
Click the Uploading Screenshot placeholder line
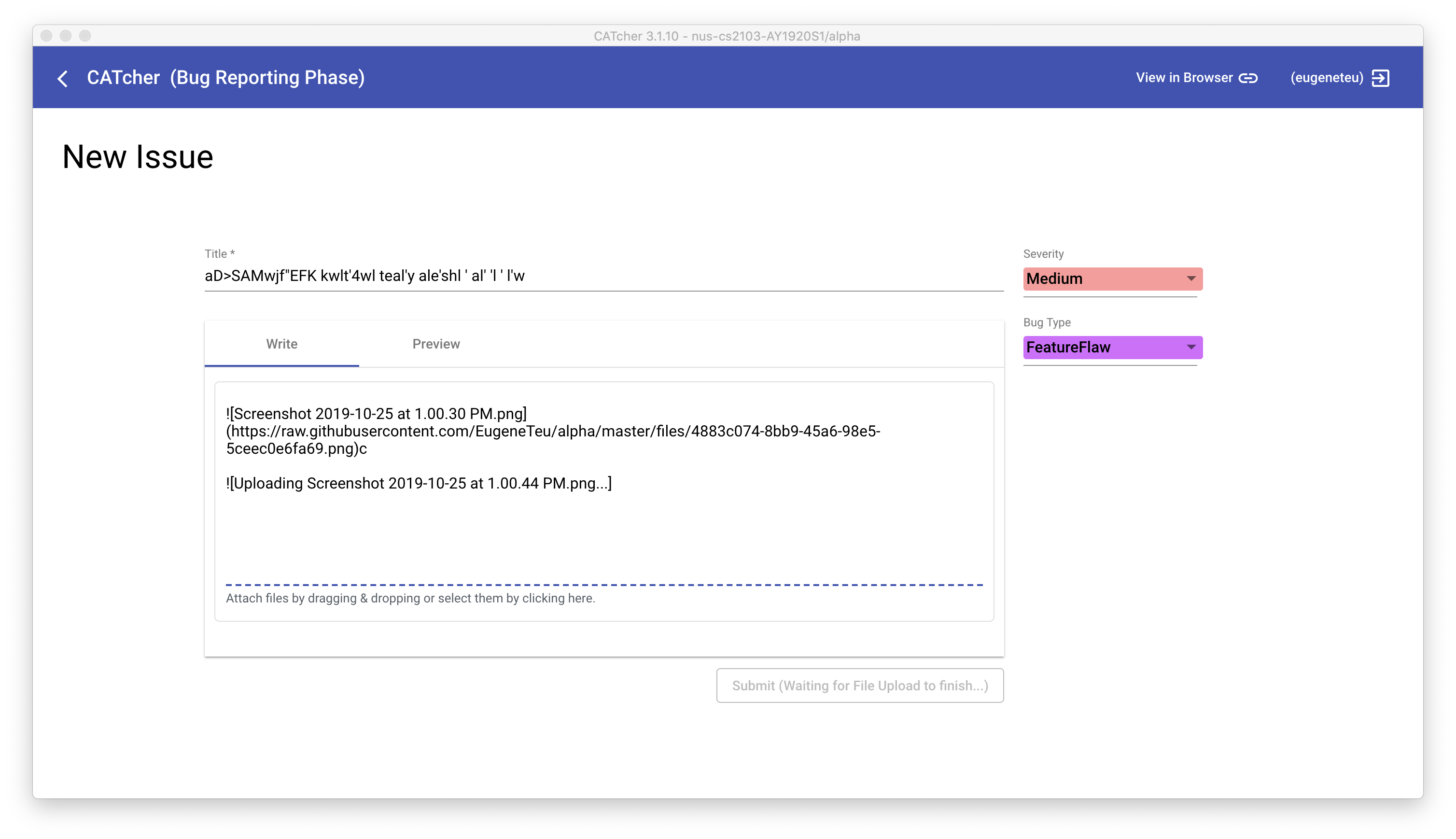[x=418, y=483]
